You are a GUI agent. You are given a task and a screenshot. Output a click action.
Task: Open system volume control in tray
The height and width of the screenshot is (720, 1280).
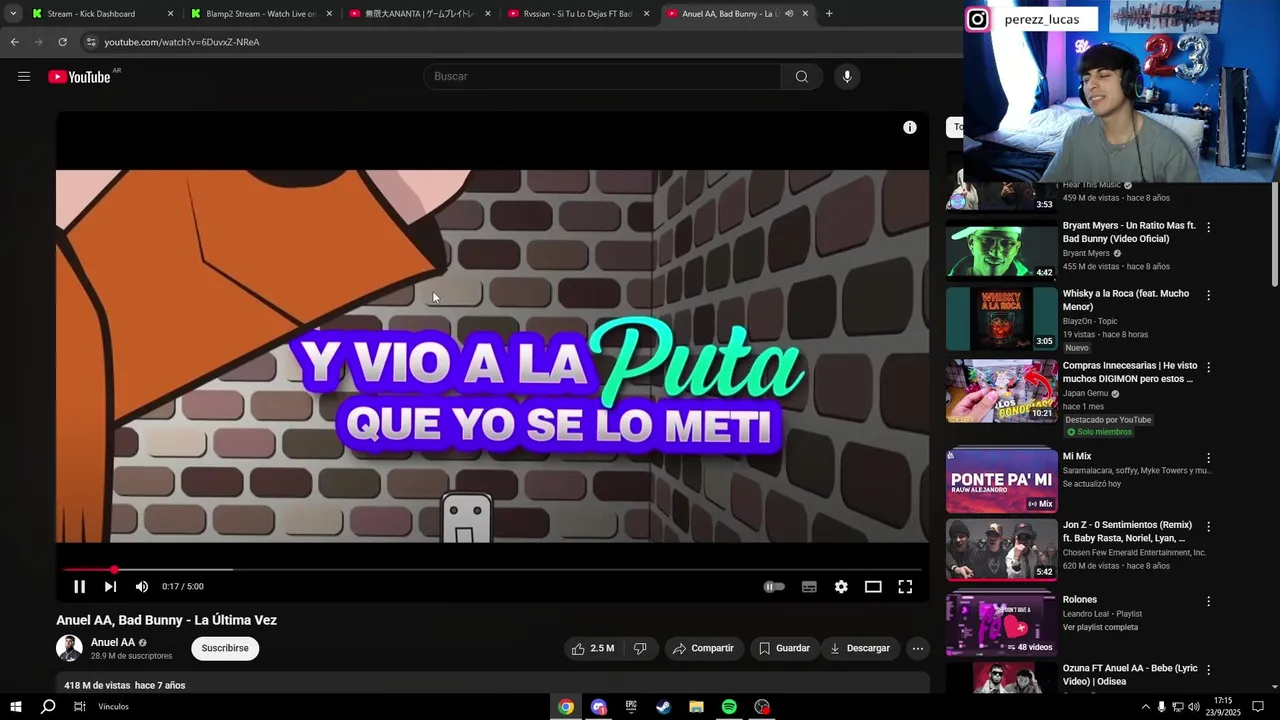pos(1193,707)
